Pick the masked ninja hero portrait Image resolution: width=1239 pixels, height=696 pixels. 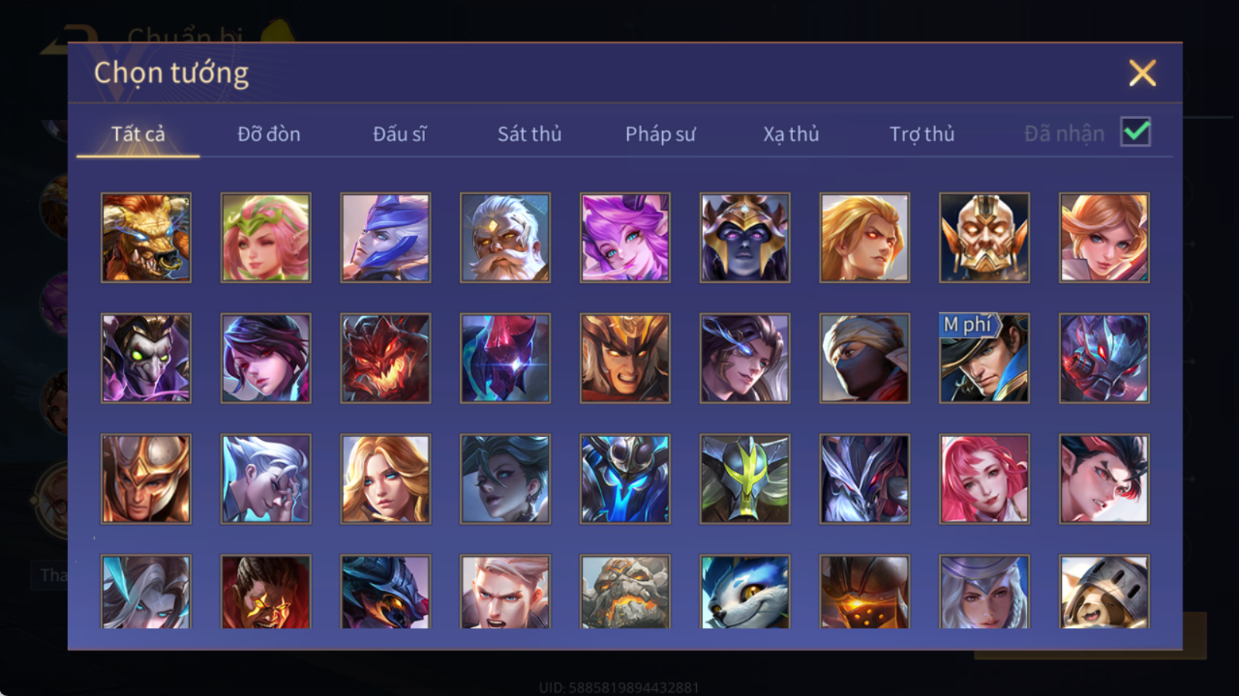pos(865,358)
